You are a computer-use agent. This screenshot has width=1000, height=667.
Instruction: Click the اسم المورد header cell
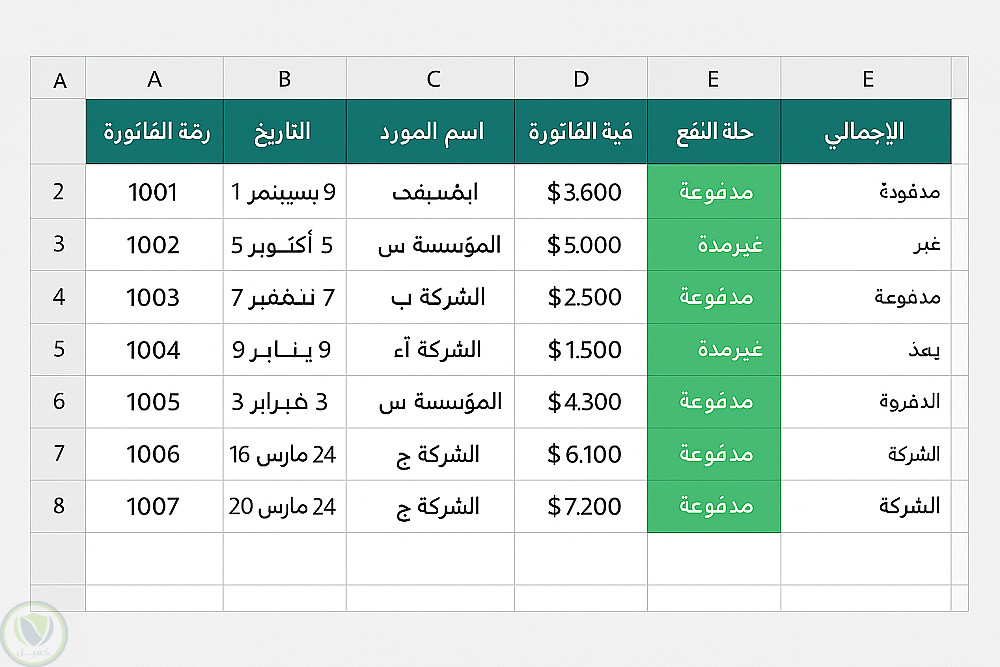coord(431,131)
